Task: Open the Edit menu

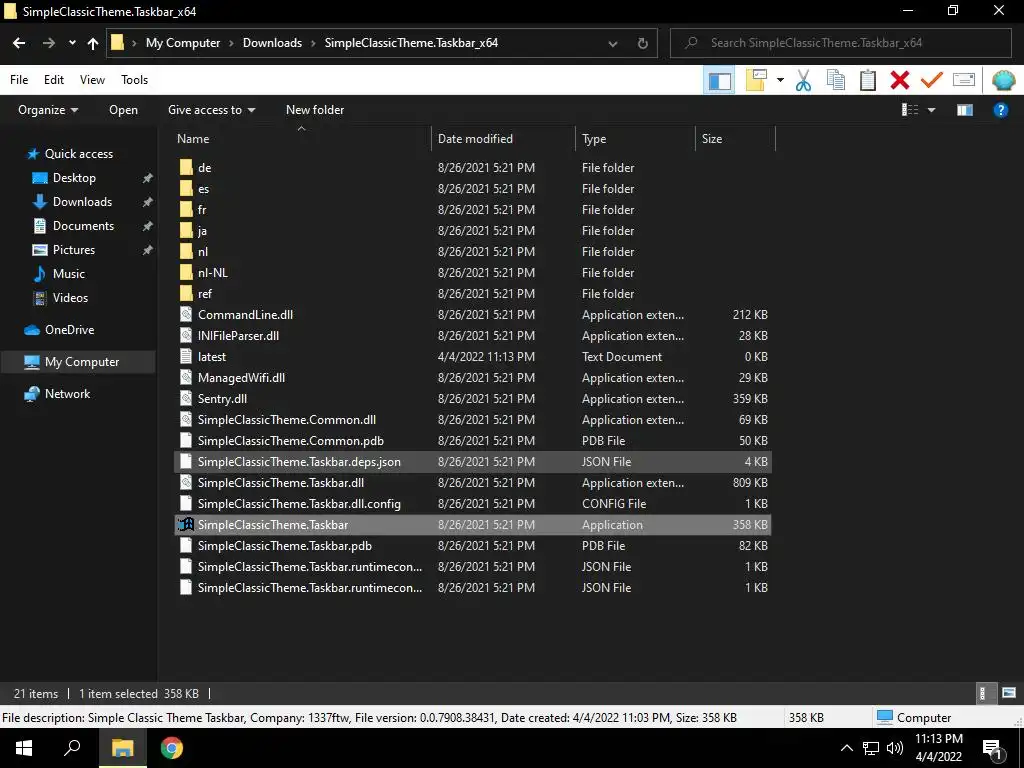Action: pos(54,80)
